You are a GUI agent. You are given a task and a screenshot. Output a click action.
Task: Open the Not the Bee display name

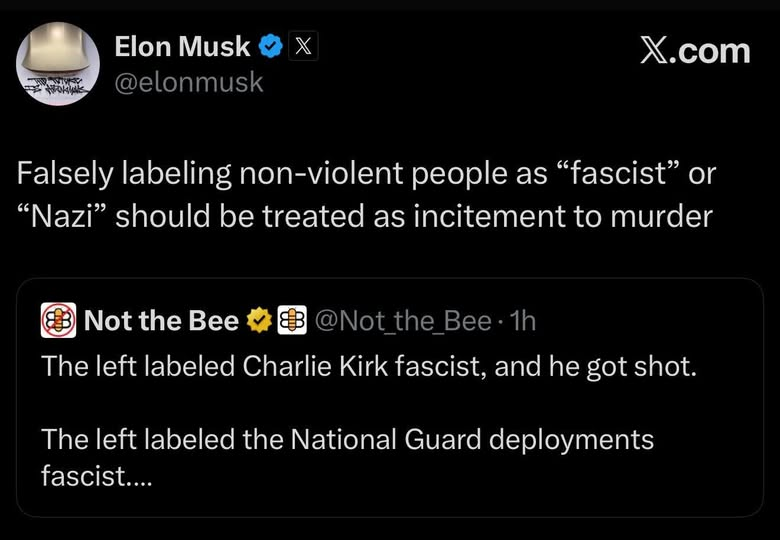[x=160, y=320]
